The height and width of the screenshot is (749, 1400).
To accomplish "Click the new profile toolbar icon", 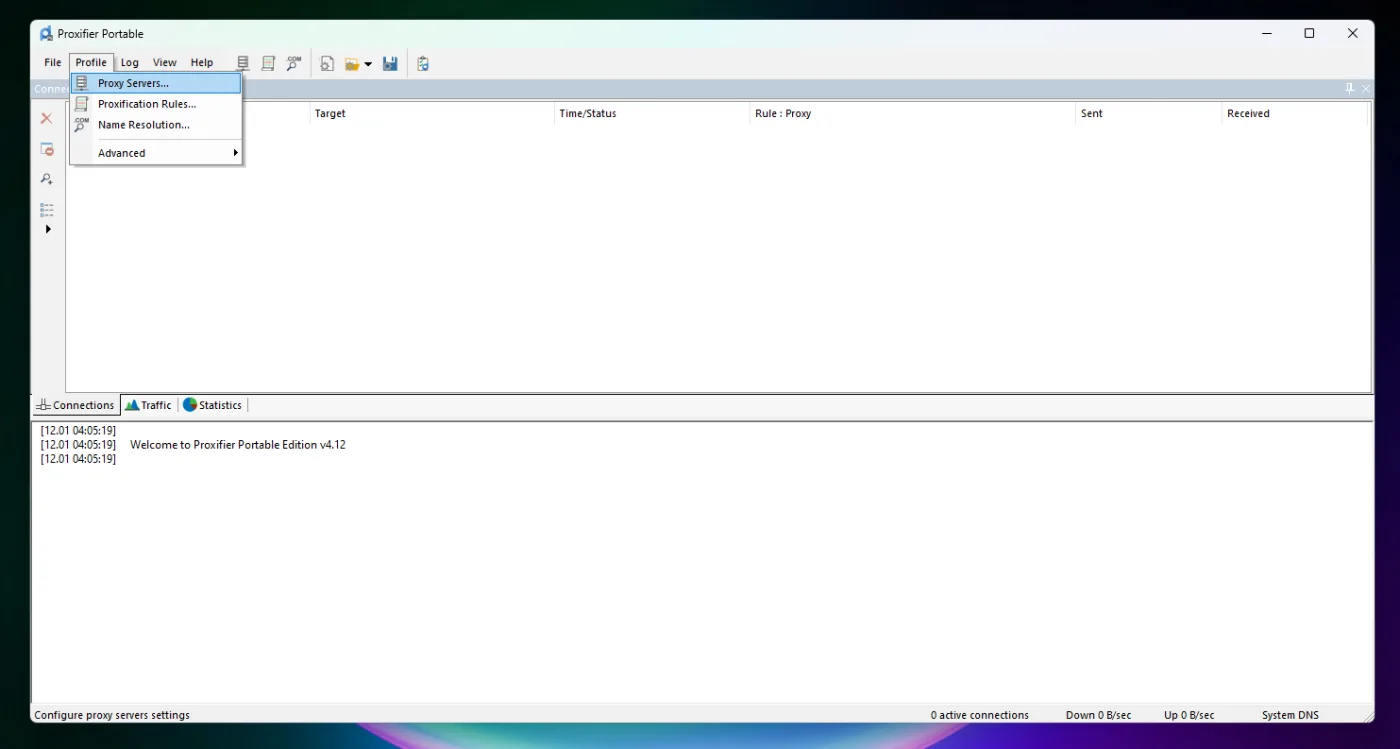I will click(x=327, y=64).
